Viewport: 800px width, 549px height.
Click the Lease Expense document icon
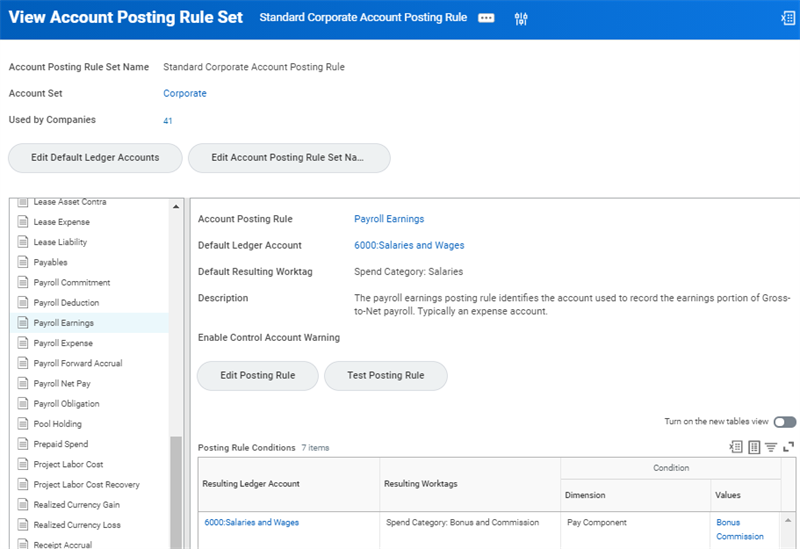pyautogui.click(x=22, y=221)
